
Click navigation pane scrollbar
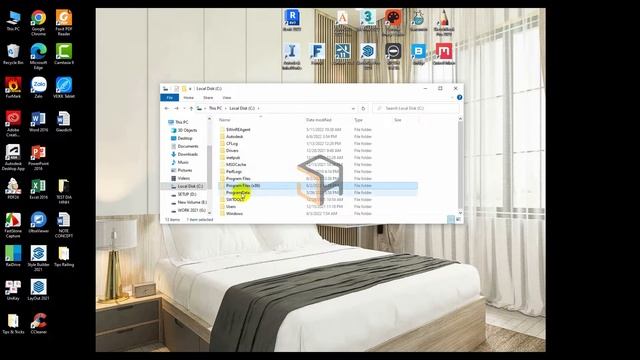point(210,166)
